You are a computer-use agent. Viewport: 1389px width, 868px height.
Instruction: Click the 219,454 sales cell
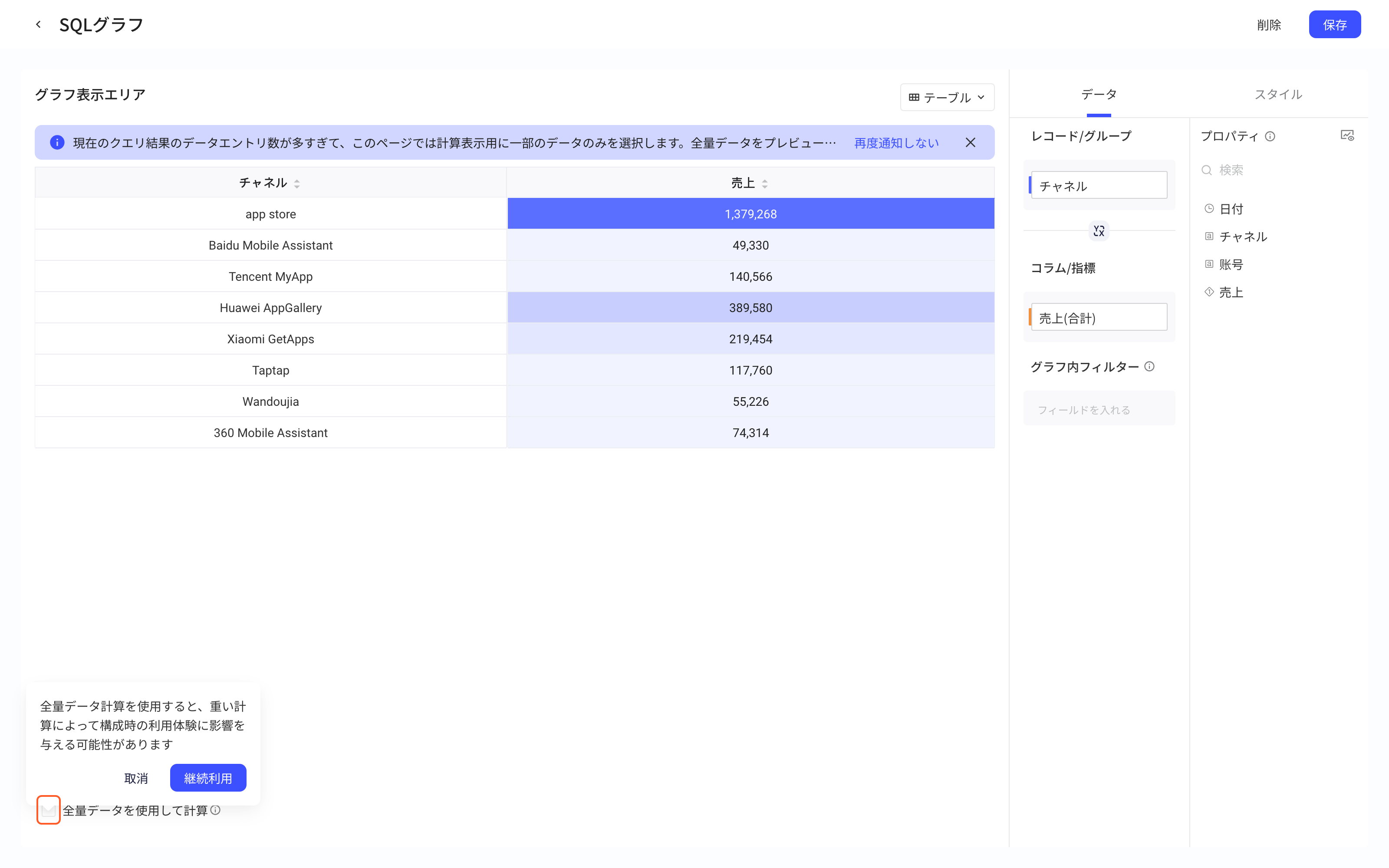click(750, 339)
